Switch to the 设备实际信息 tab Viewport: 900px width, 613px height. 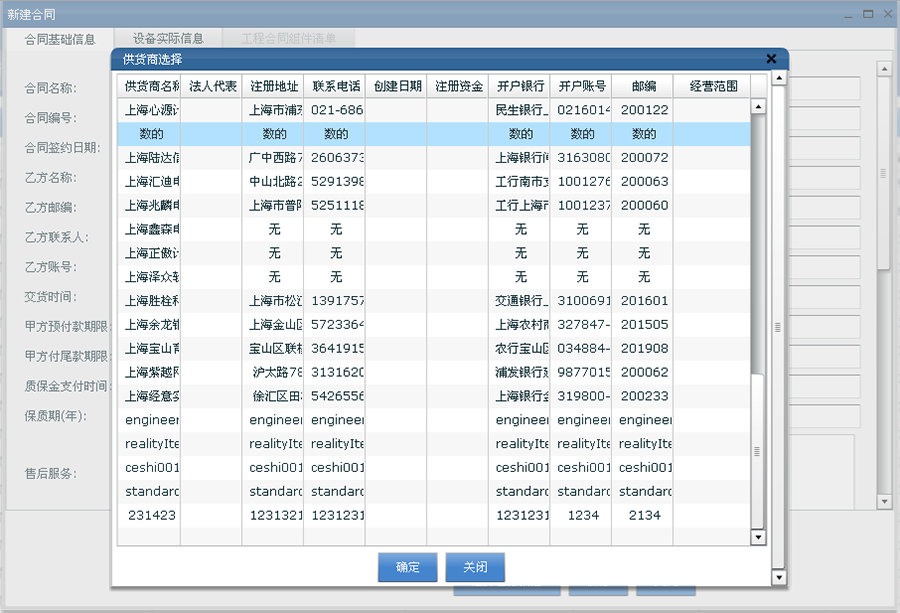tap(170, 36)
